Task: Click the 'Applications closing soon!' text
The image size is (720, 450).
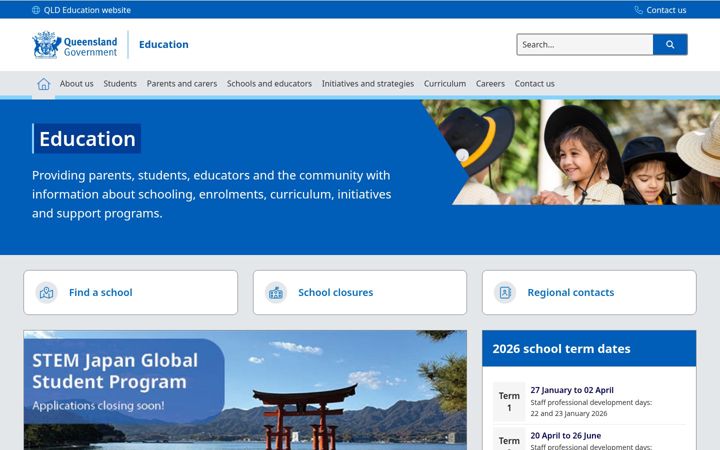Action: [x=98, y=405]
